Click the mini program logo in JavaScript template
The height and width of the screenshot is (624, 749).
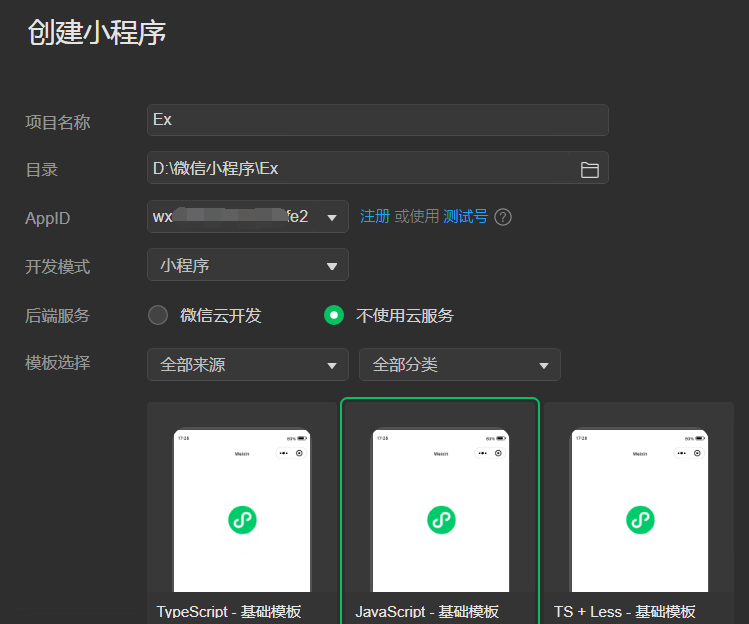(441, 520)
